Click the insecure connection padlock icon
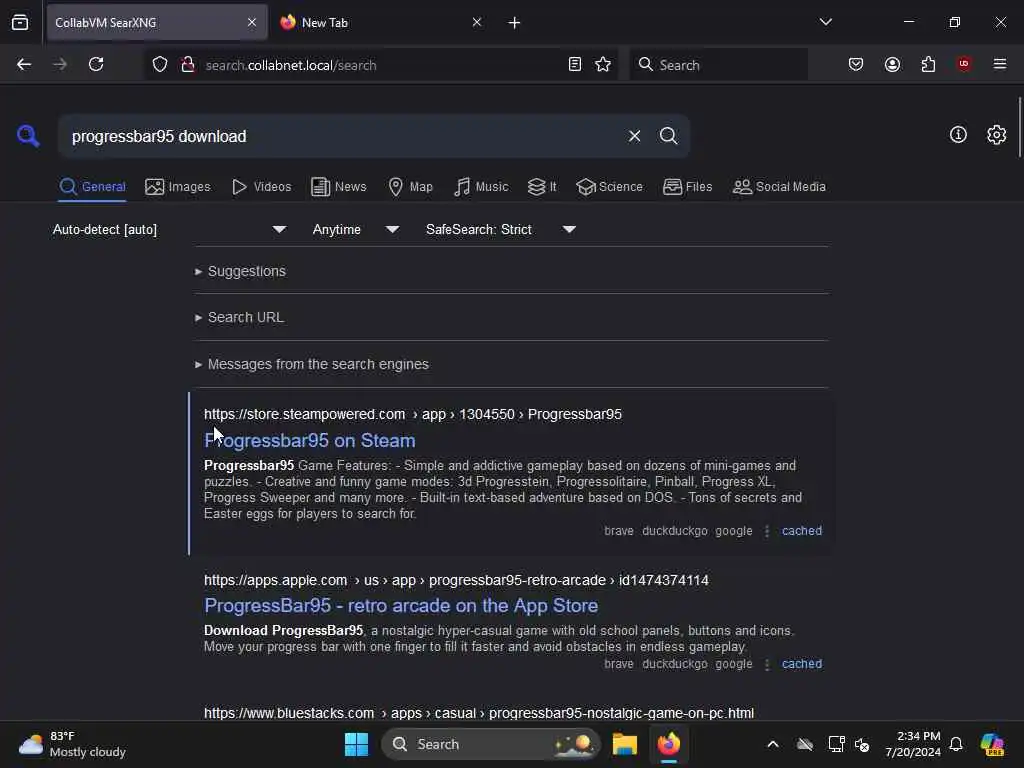This screenshot has height=768, width=1024. [188, 65]
